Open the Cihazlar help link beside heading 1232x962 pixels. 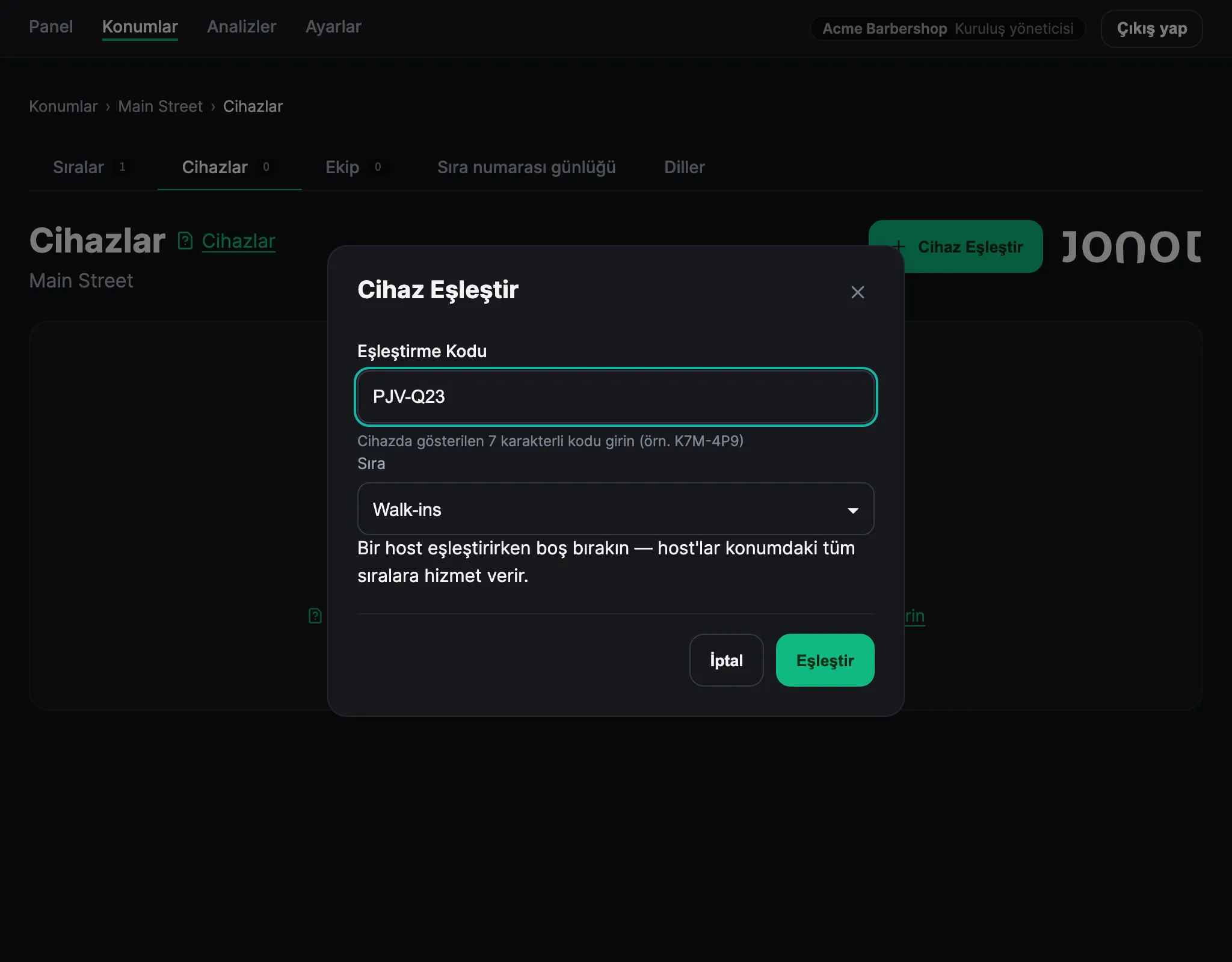(238, 241)
